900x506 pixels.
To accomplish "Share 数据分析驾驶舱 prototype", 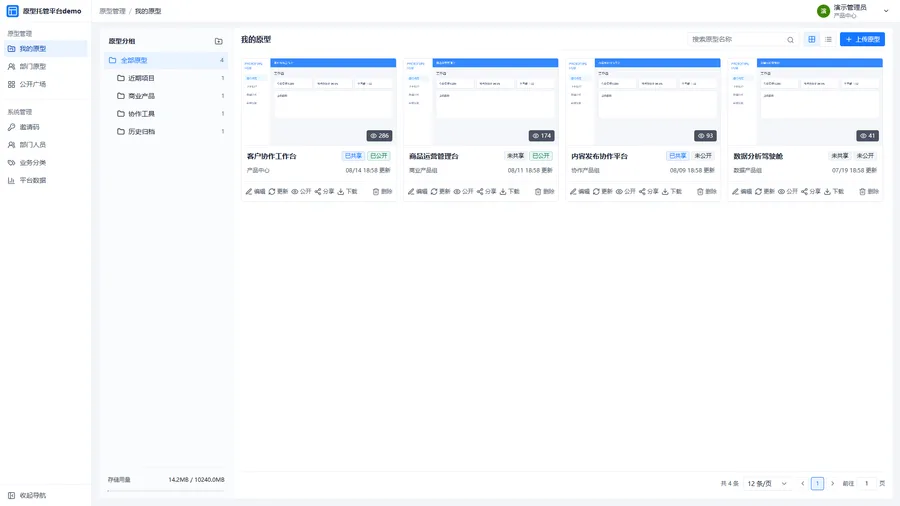I will pos(811,192).
